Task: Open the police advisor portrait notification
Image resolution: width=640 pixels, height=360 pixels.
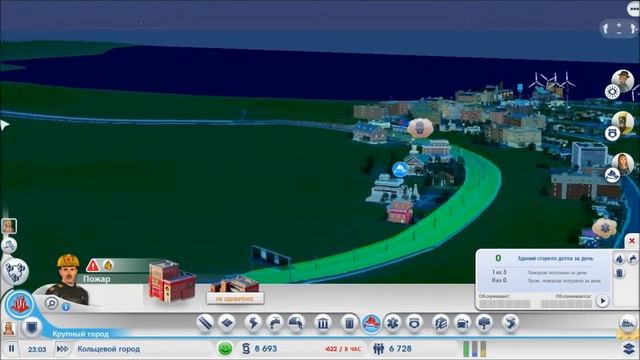Action: click(622, 122)
